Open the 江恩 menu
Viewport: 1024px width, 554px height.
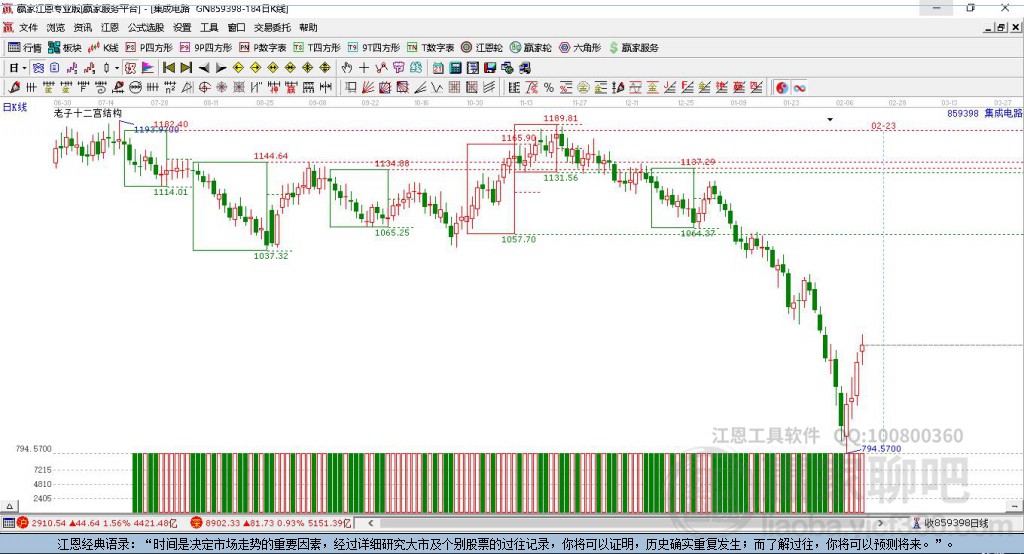pyautogui.click(x=110, y=28)
